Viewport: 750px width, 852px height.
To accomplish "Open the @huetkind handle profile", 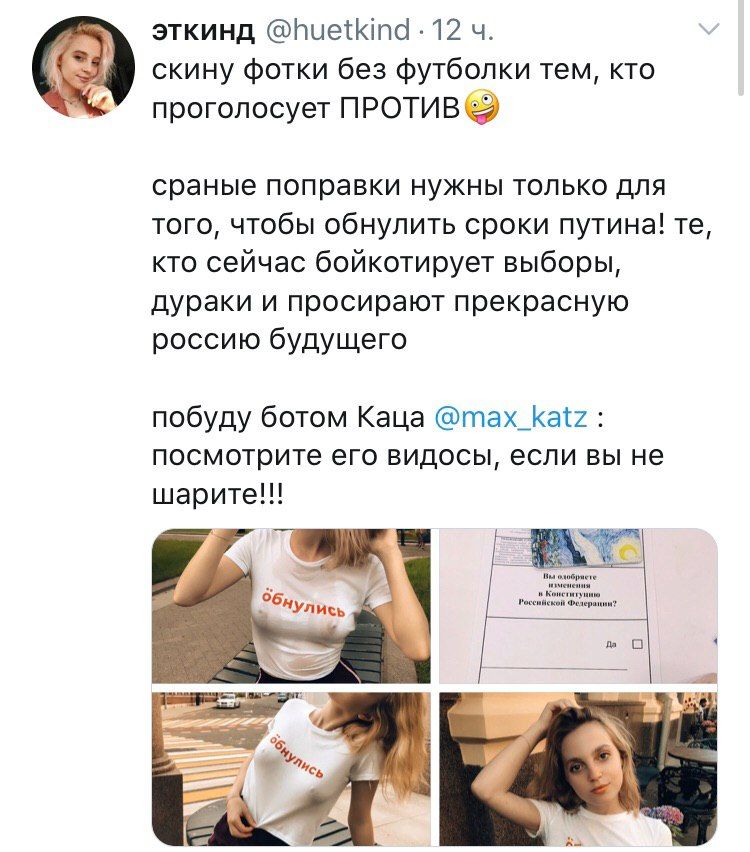I will click(x=338, y=29).
